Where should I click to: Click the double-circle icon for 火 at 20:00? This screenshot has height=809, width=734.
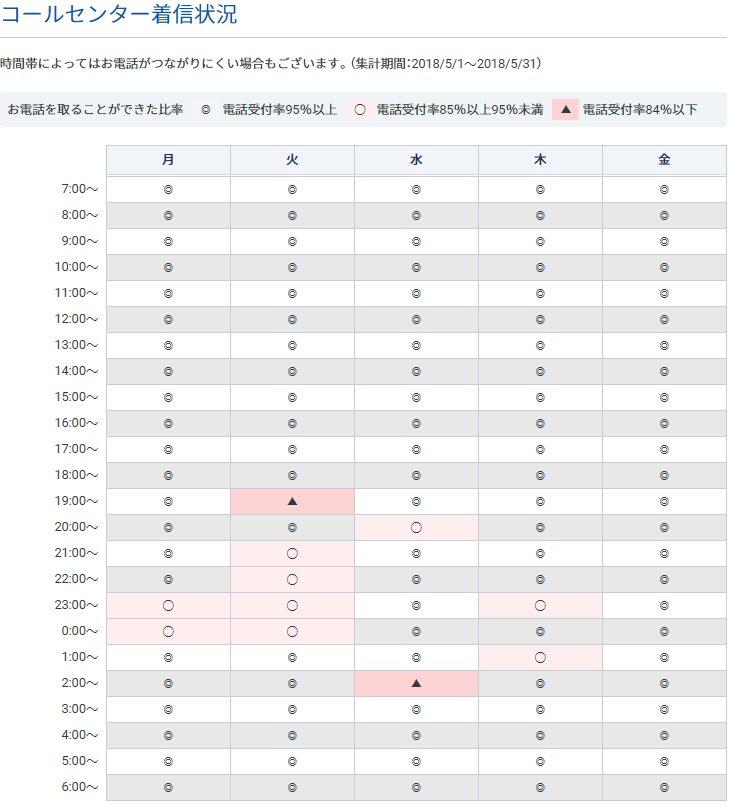click(x=292, y=528)
